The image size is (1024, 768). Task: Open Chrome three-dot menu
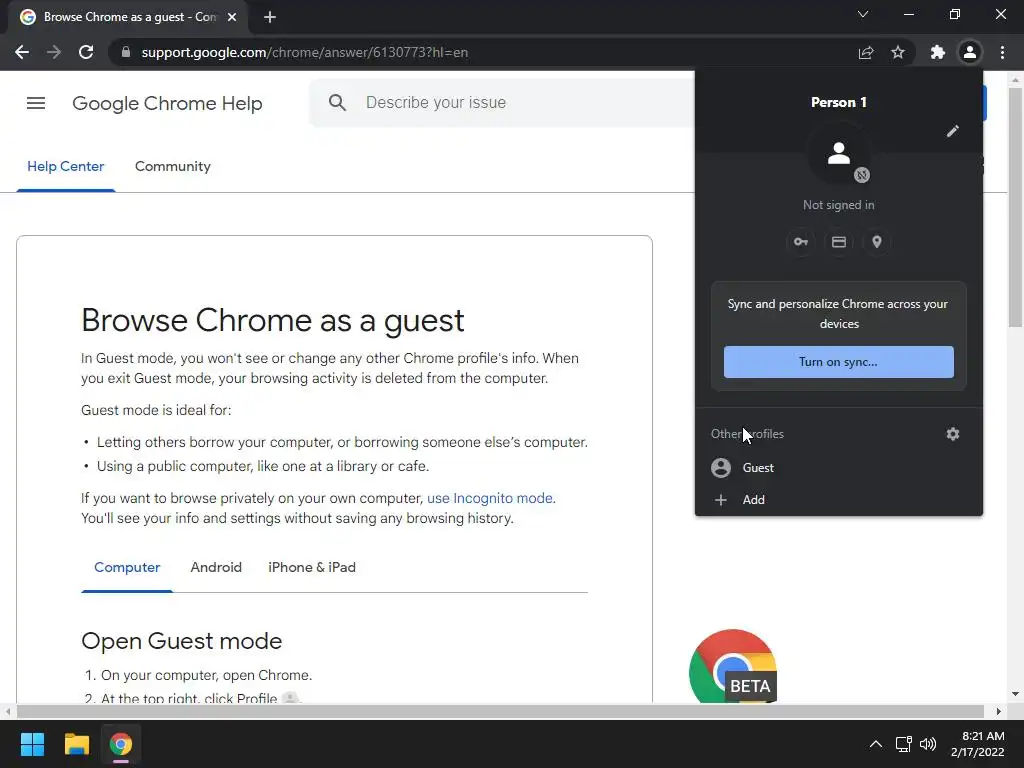coord(1002,52)
